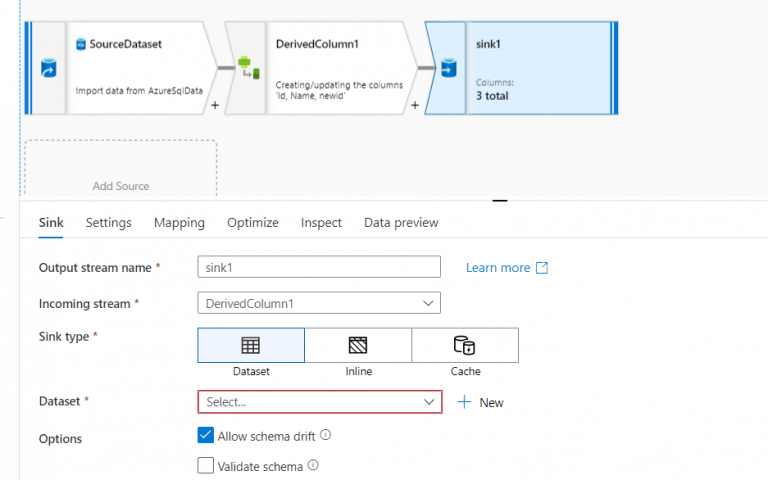Enable the Validate schema checkbox
This screenshot has height=480, width=768.
point(206,465)
